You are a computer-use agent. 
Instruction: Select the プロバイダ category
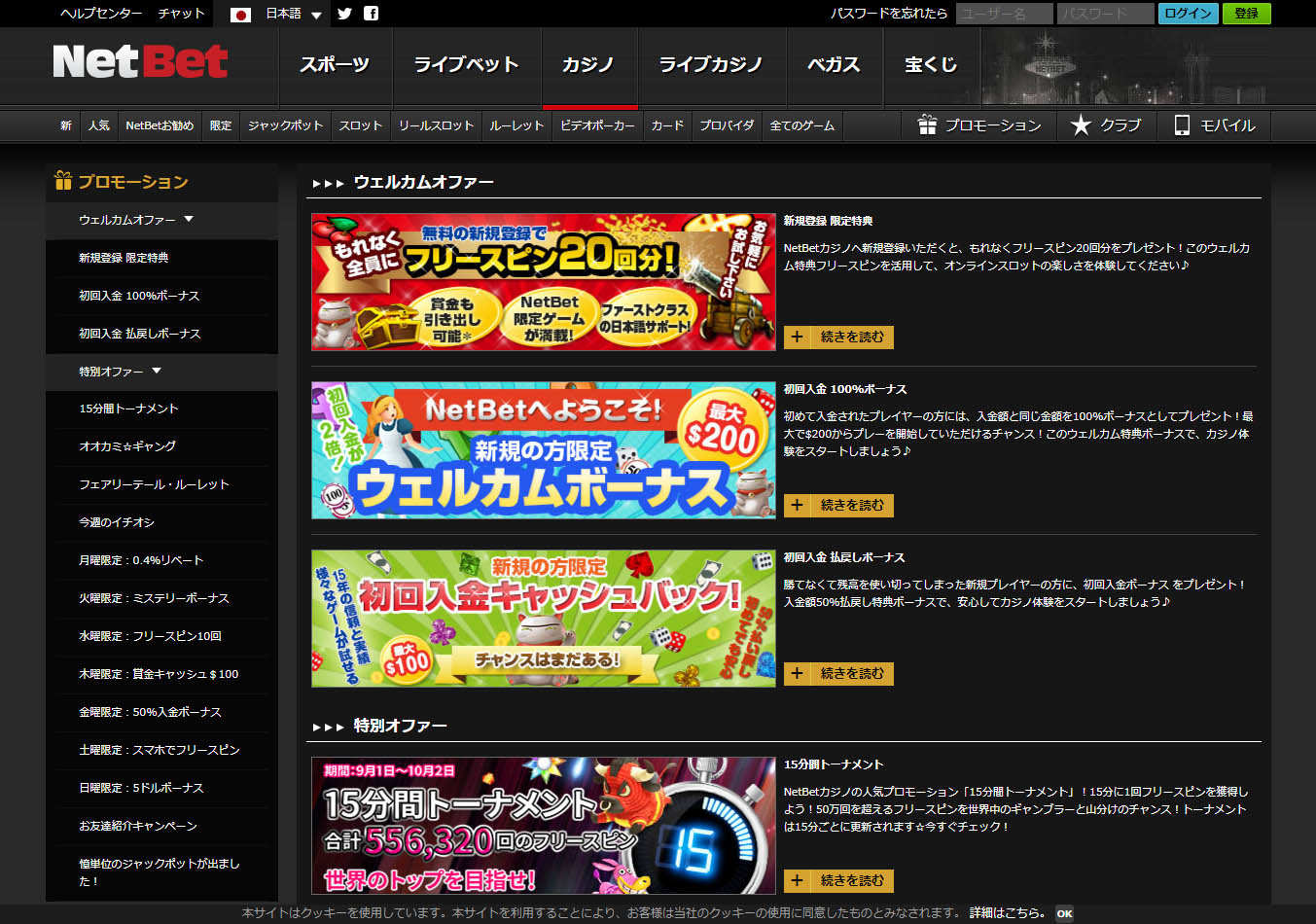(x=727, y=125)
